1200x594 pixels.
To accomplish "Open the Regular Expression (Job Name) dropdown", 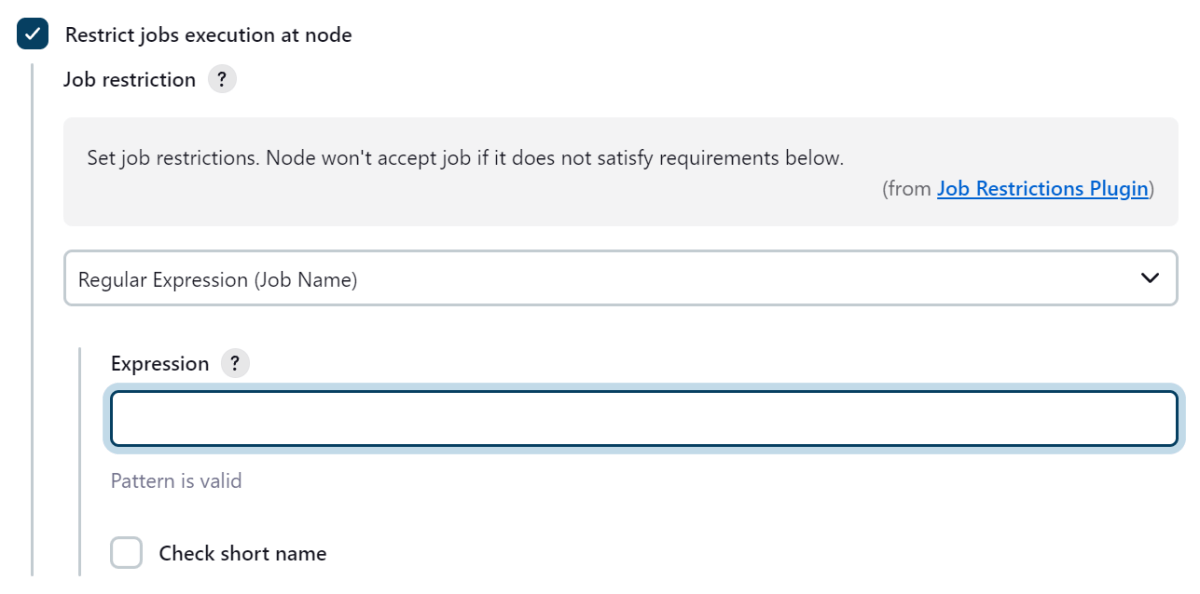I will point(620,278).
